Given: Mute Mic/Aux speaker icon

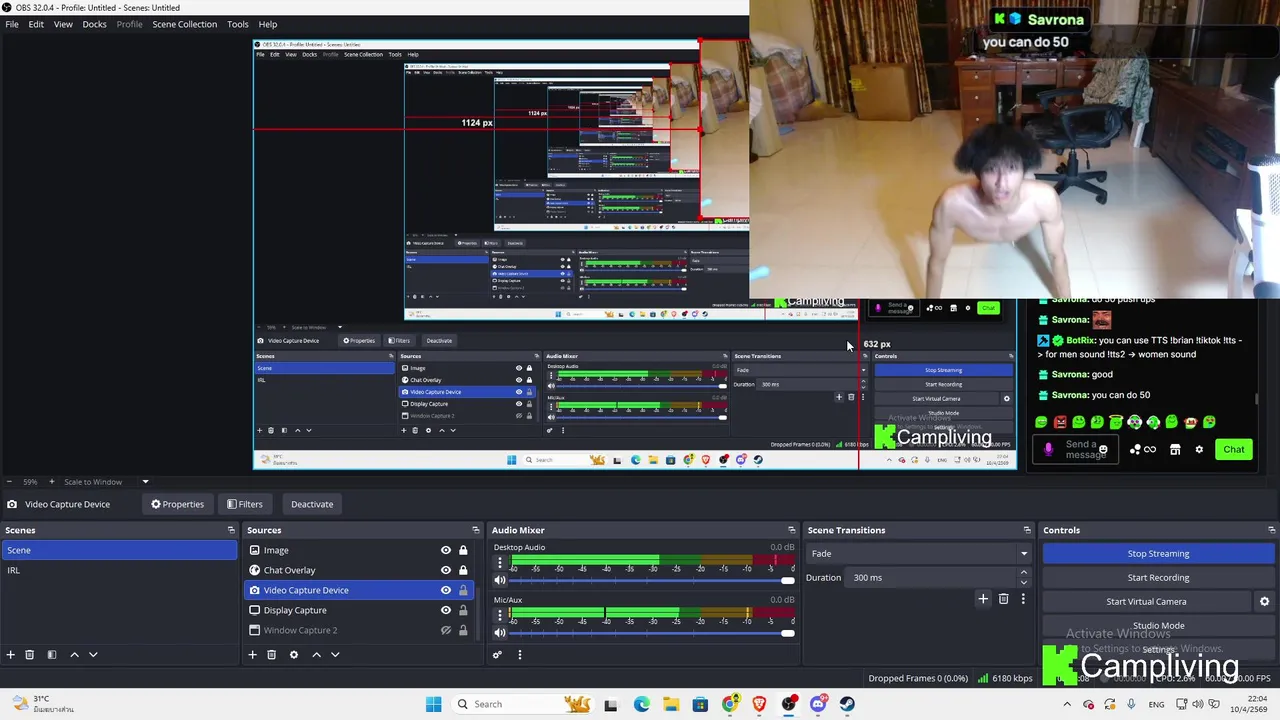Looking at the screenshot, I should coord(500,633).
